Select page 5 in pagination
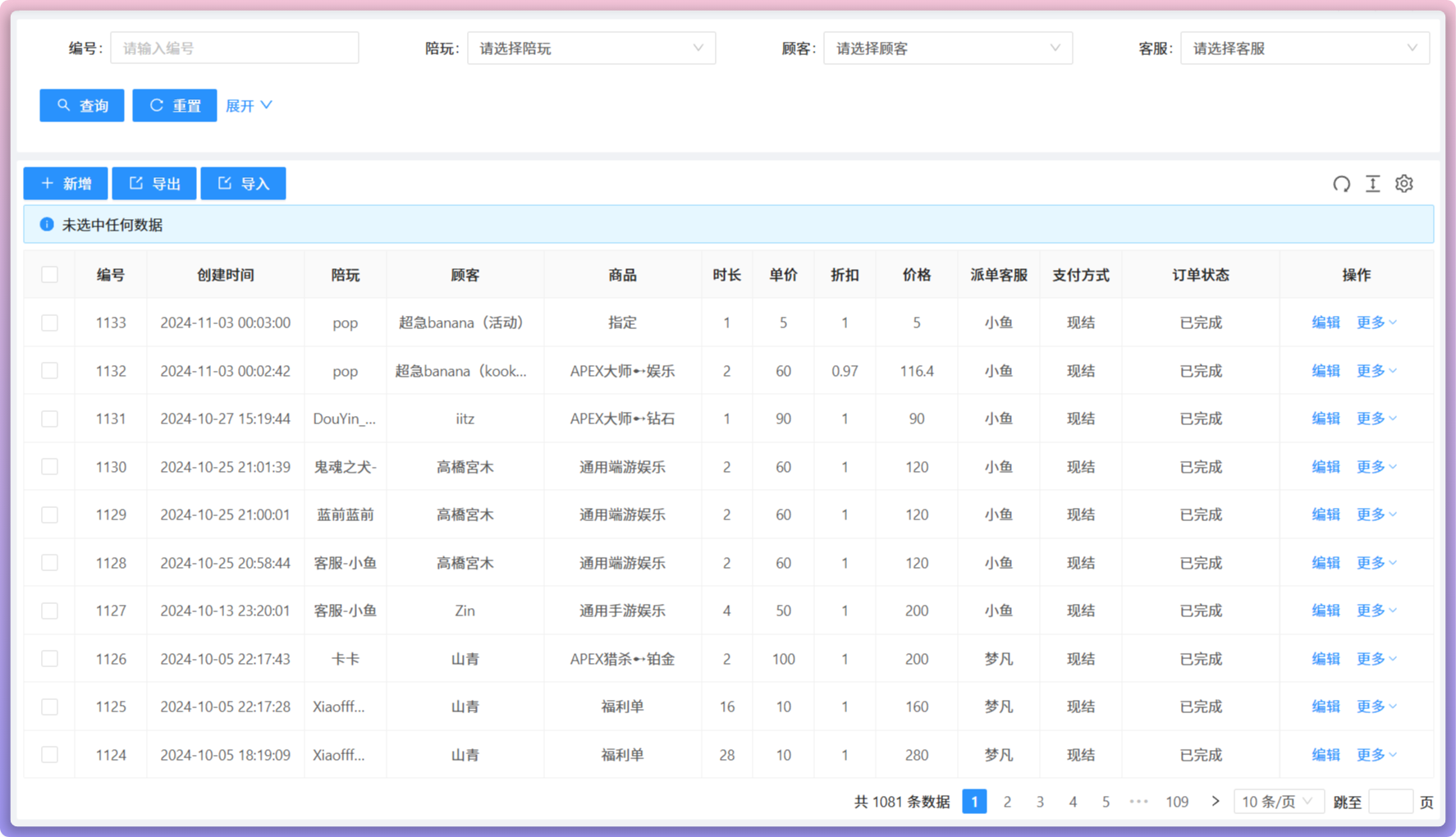The width and height of the screenshot is (1456, 837). [1106, 802]
